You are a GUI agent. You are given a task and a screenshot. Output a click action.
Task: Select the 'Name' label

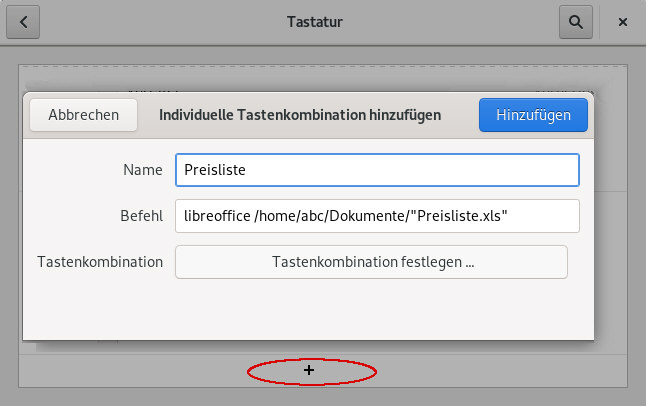[142, 170]
